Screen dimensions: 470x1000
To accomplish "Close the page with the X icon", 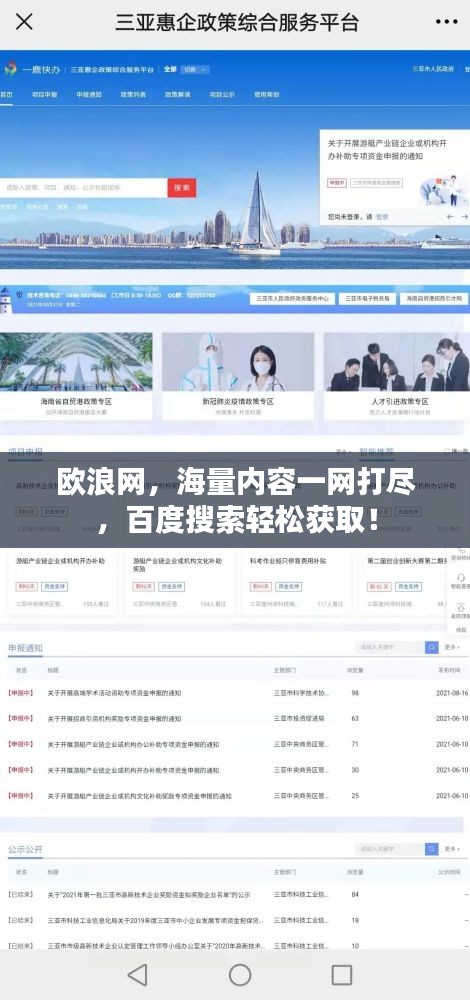I will tap(24, 23).
